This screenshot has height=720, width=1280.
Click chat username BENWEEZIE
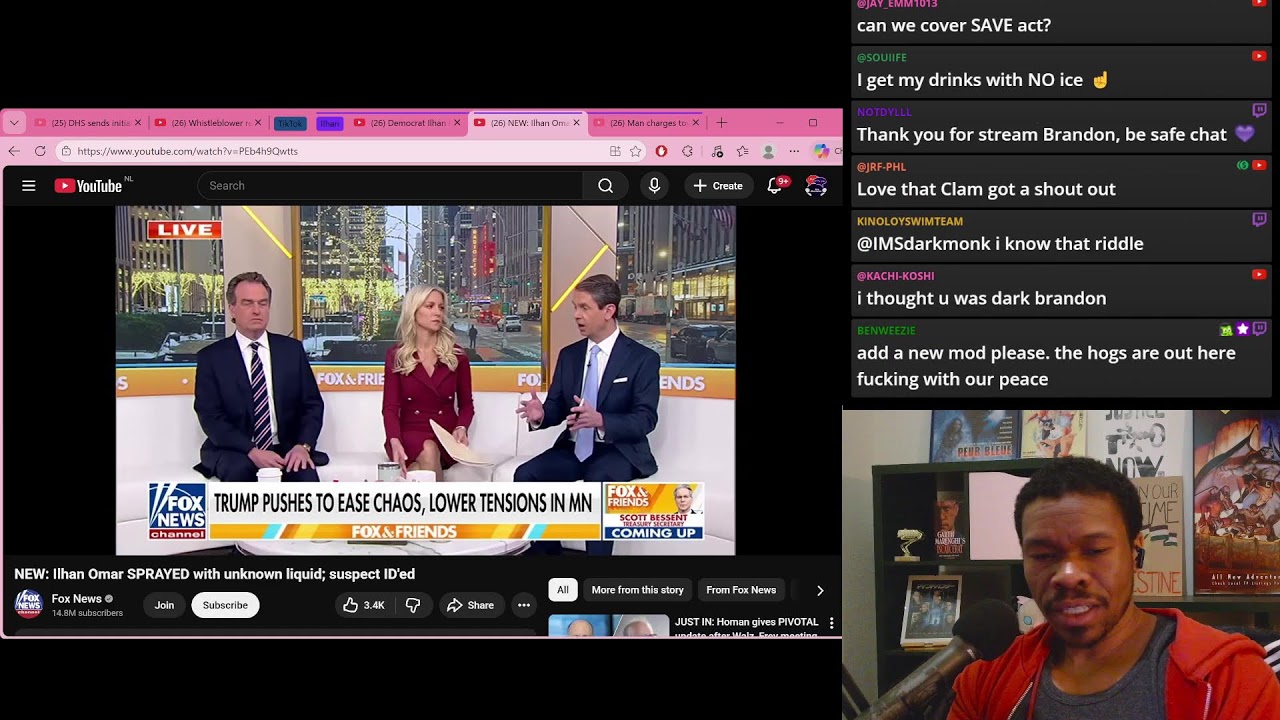[886, 330]
